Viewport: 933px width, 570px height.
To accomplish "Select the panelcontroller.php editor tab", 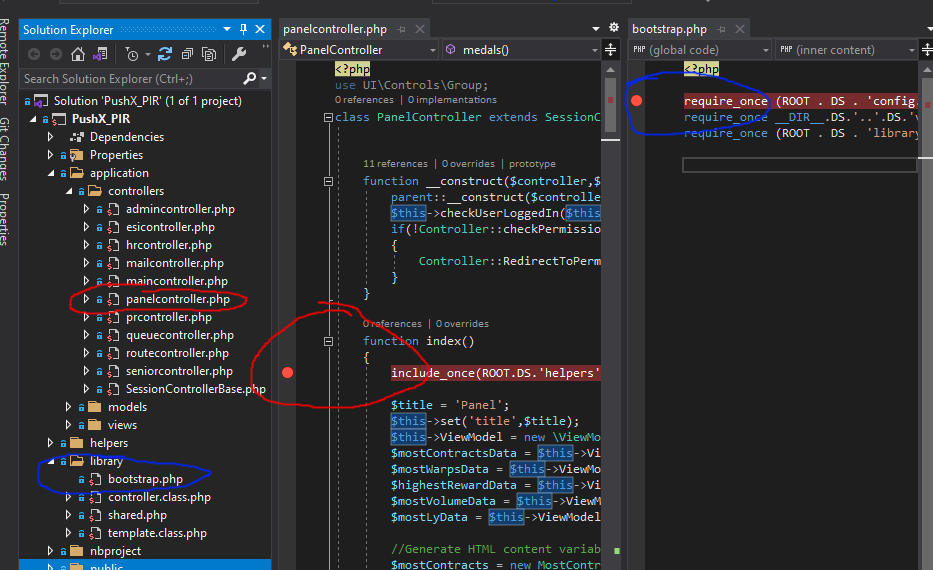I will coord(335,30).
